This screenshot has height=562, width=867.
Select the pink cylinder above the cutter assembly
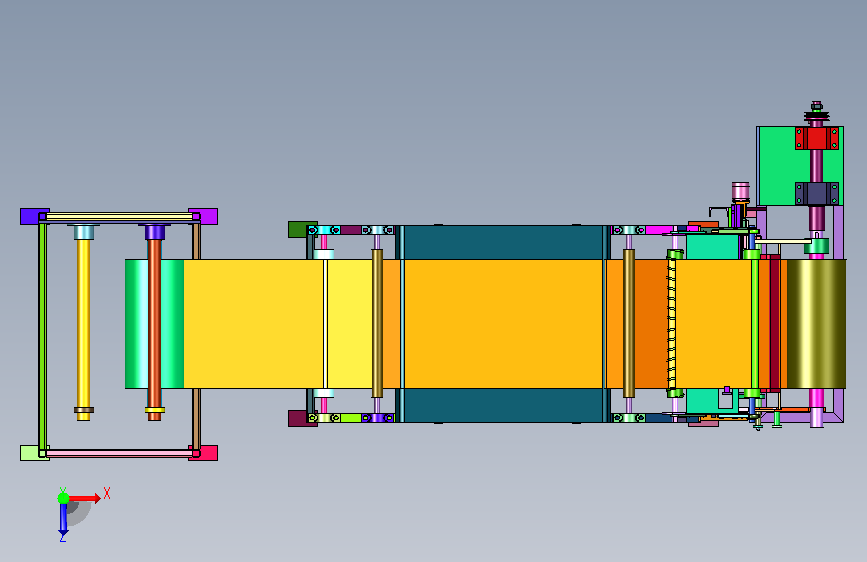(x=740, y=191)
